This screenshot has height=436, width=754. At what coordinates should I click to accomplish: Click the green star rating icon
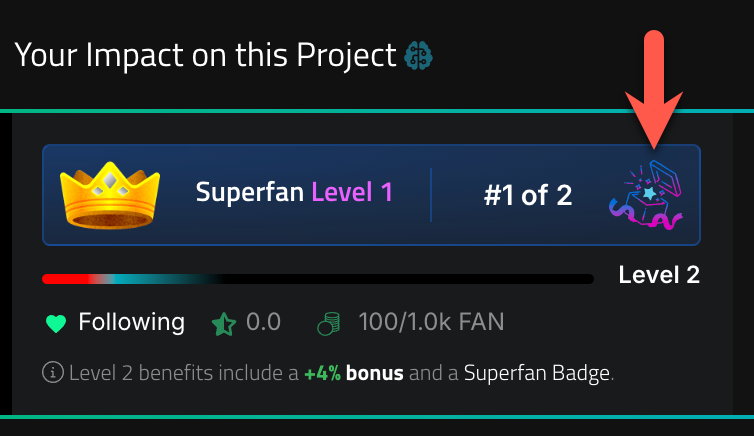[x=224, y=324]
